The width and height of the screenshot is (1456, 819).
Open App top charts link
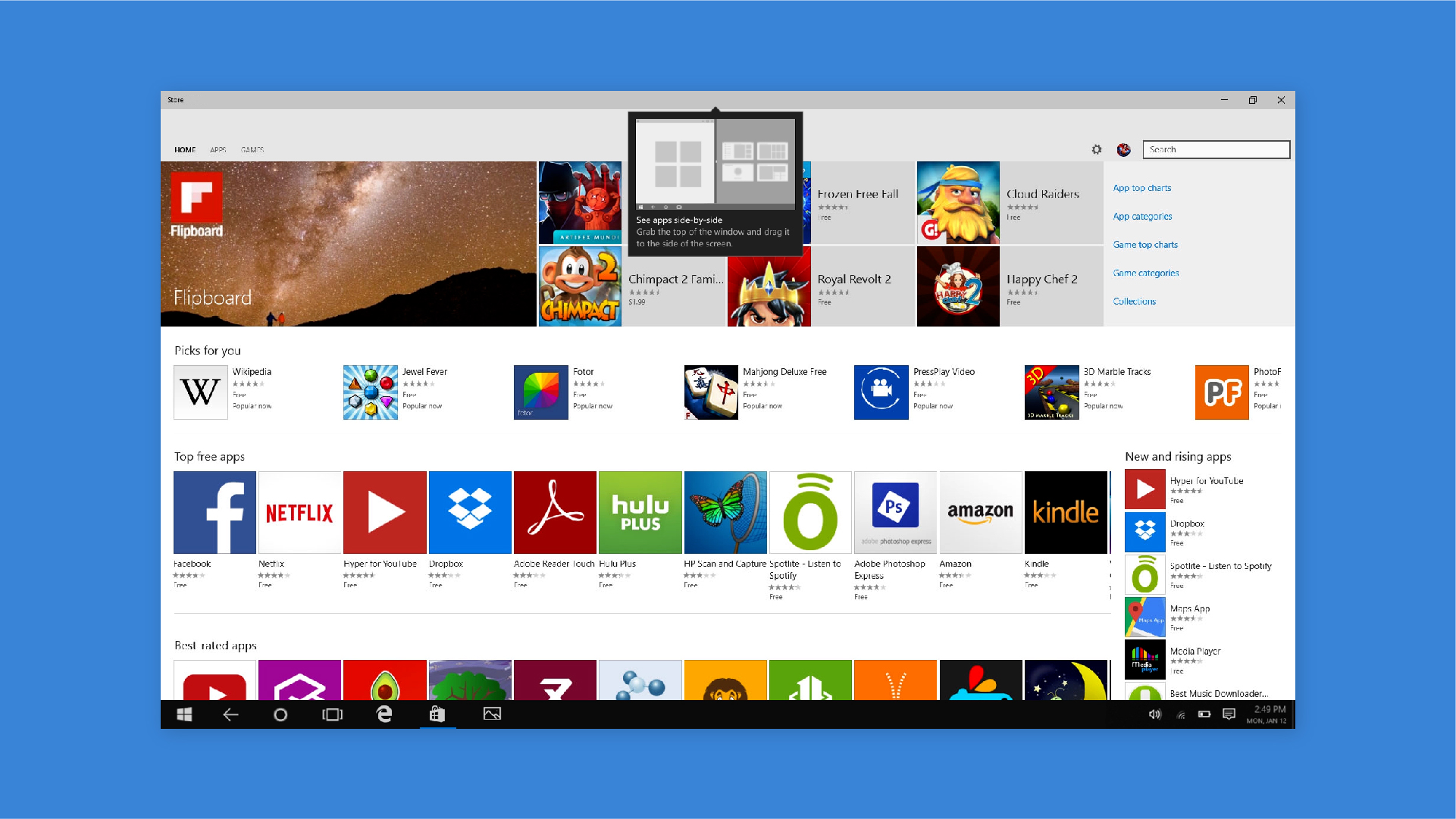[x=1141, y=188]
